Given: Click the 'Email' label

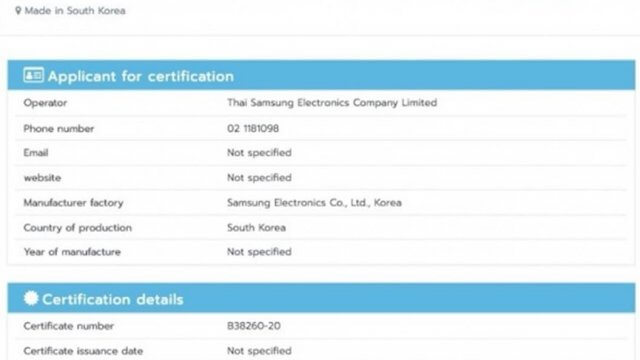Looking at the screenshot, I should [x=36, y=153].
